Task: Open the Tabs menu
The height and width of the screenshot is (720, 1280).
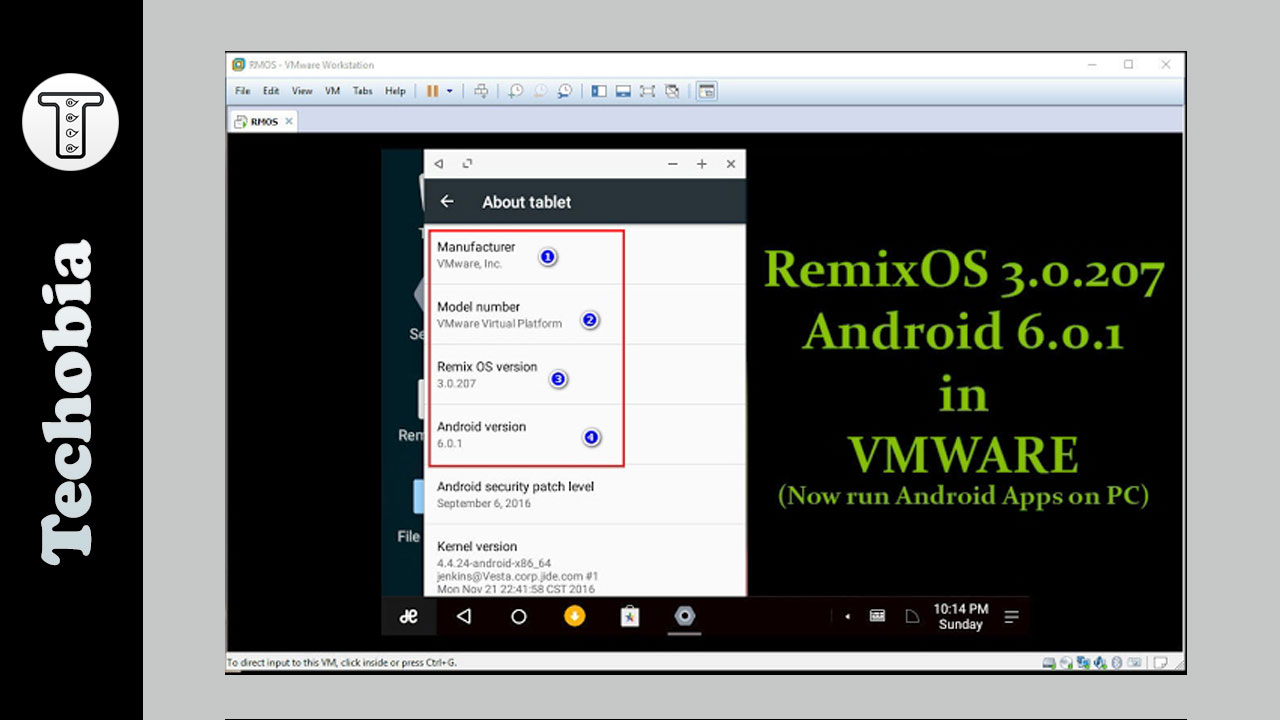Action: [362, 91]
